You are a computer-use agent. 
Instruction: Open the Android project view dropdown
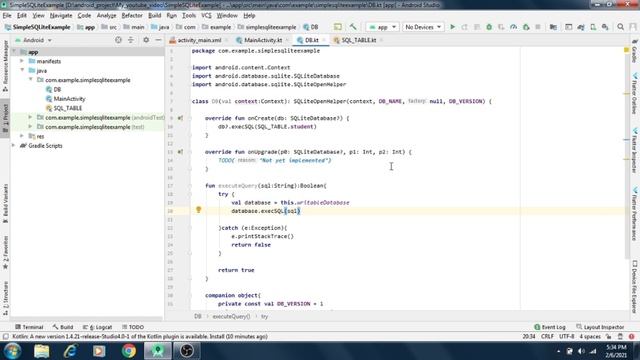(33, 40)
